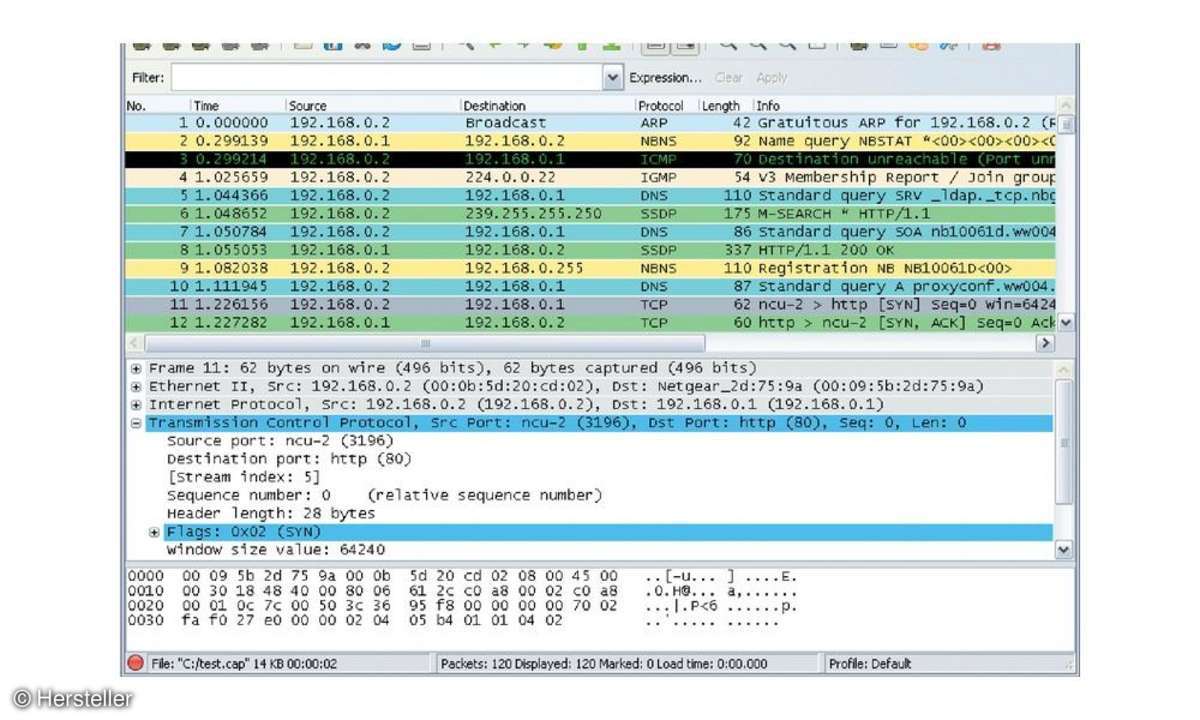Select packet 4 IGMP Membership Report row
The height and width of the screenshot is (720, 1200).
click(x=590, y=177)
